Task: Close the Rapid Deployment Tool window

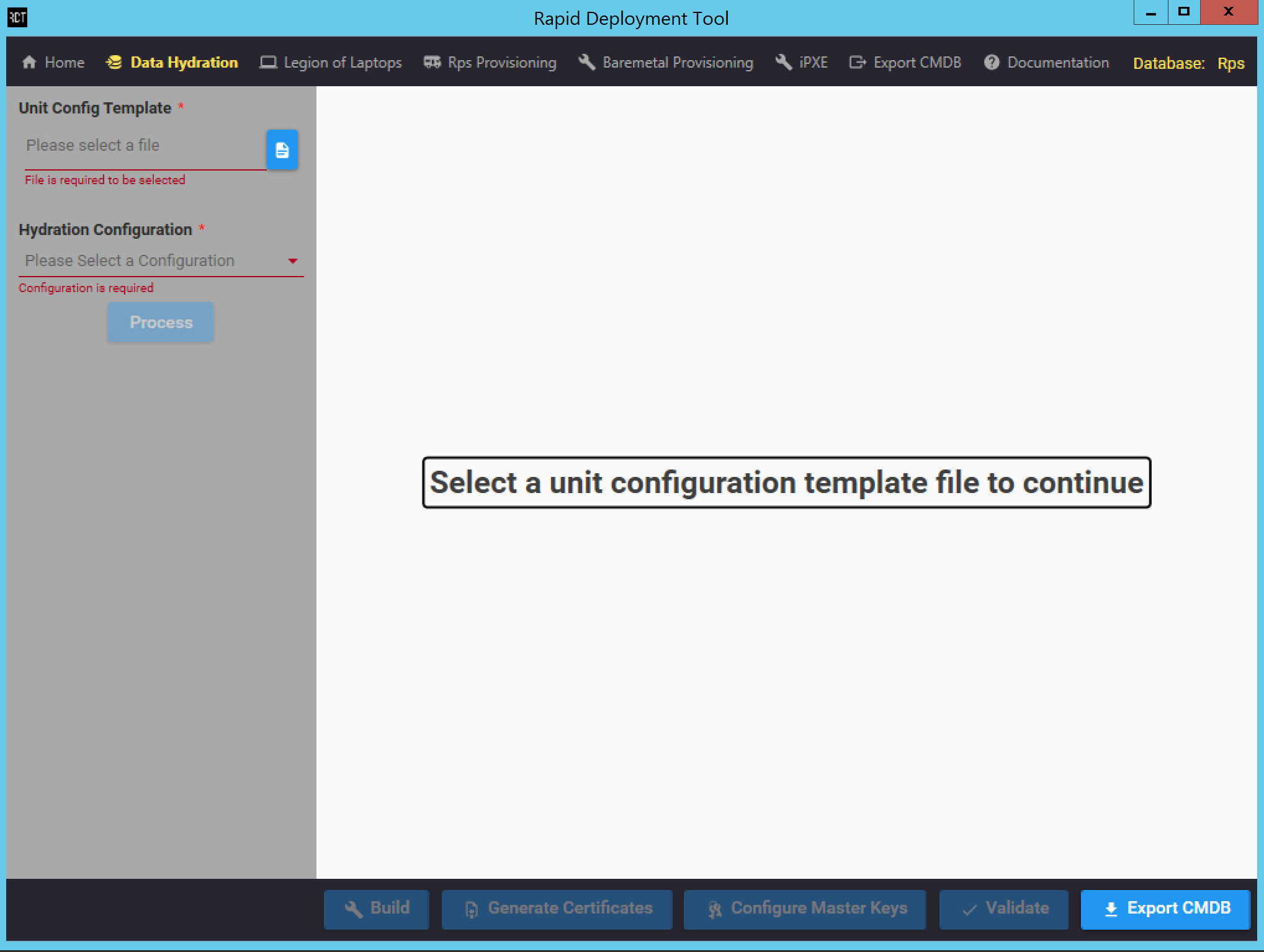Action: [1229, 12]
